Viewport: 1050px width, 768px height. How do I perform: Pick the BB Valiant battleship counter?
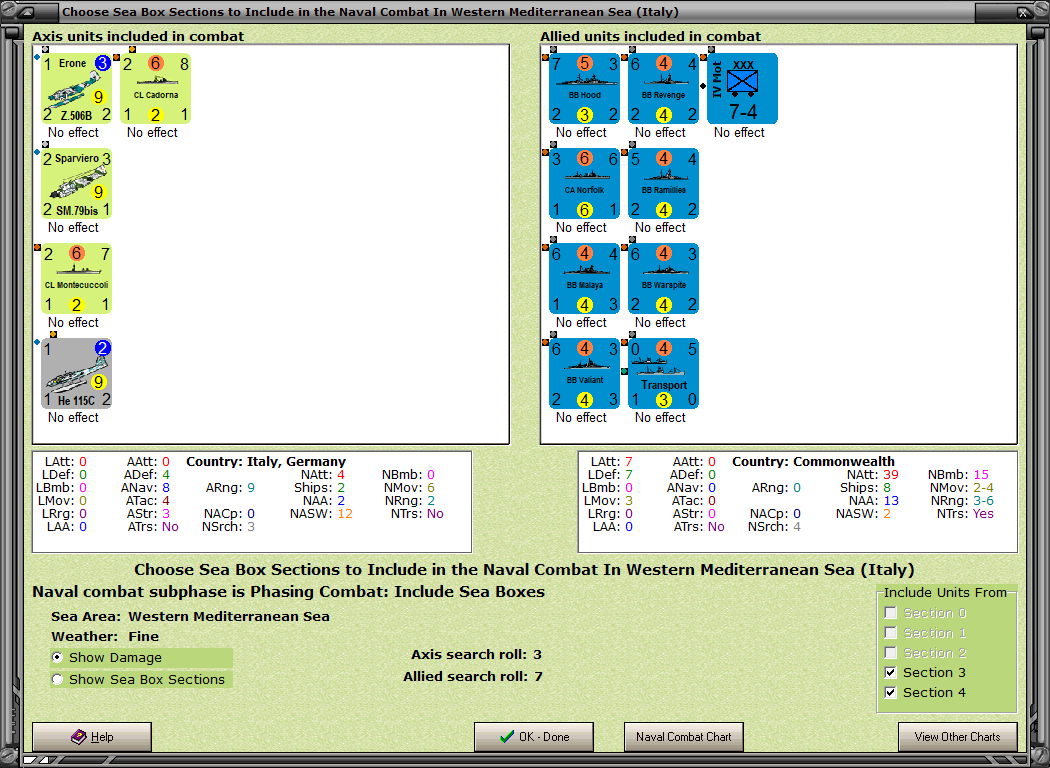click(x=585, y=374)
